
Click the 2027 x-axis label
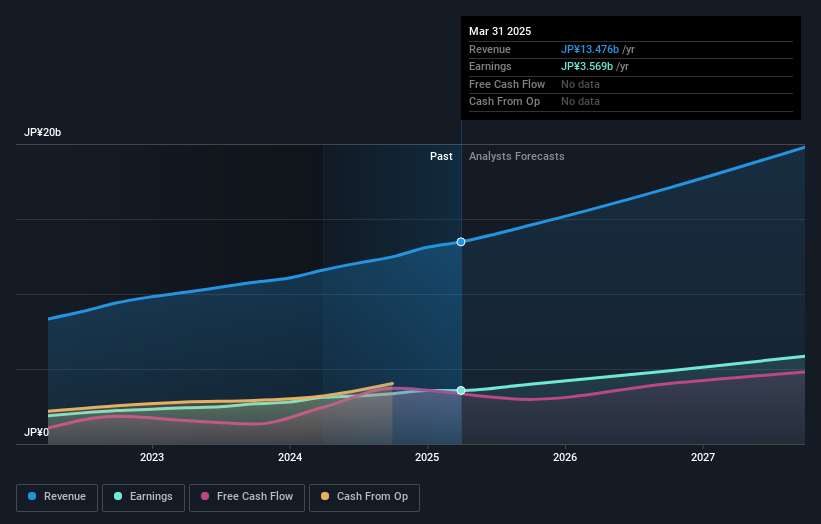(703, 458)
